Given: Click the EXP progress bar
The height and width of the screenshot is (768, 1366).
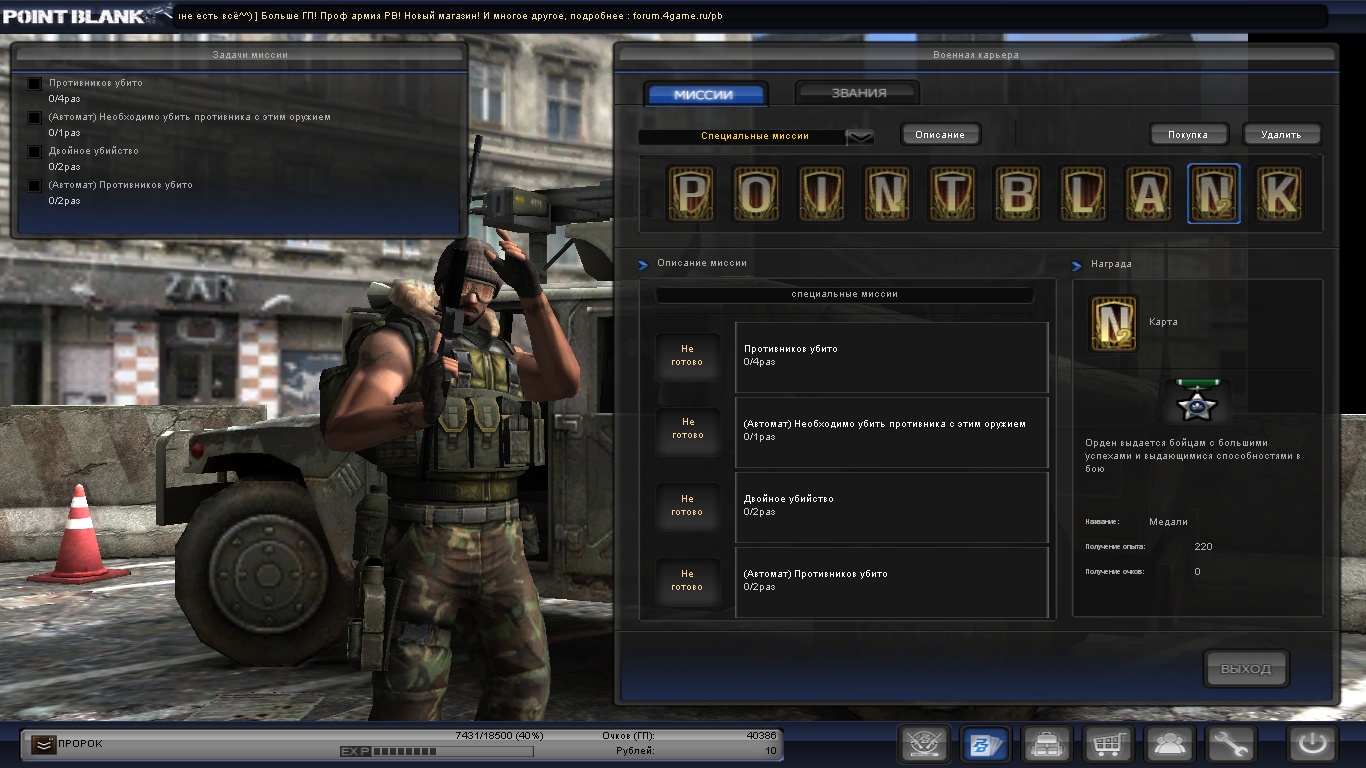Looking at the screenshot, I should pos(436,751).
